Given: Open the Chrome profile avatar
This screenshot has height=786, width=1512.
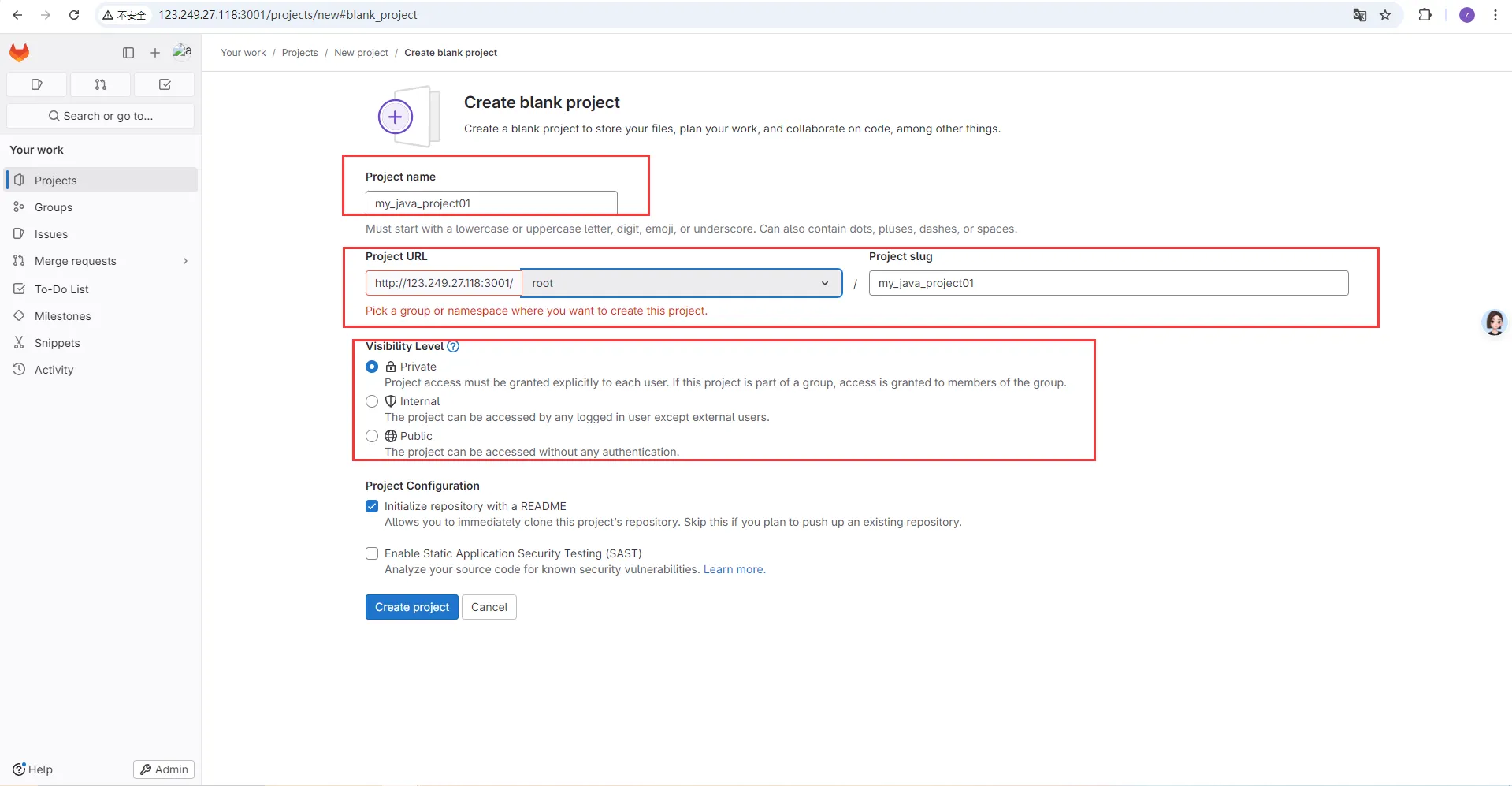Looking at the screenshot, I should click(x=1467, y=15).
